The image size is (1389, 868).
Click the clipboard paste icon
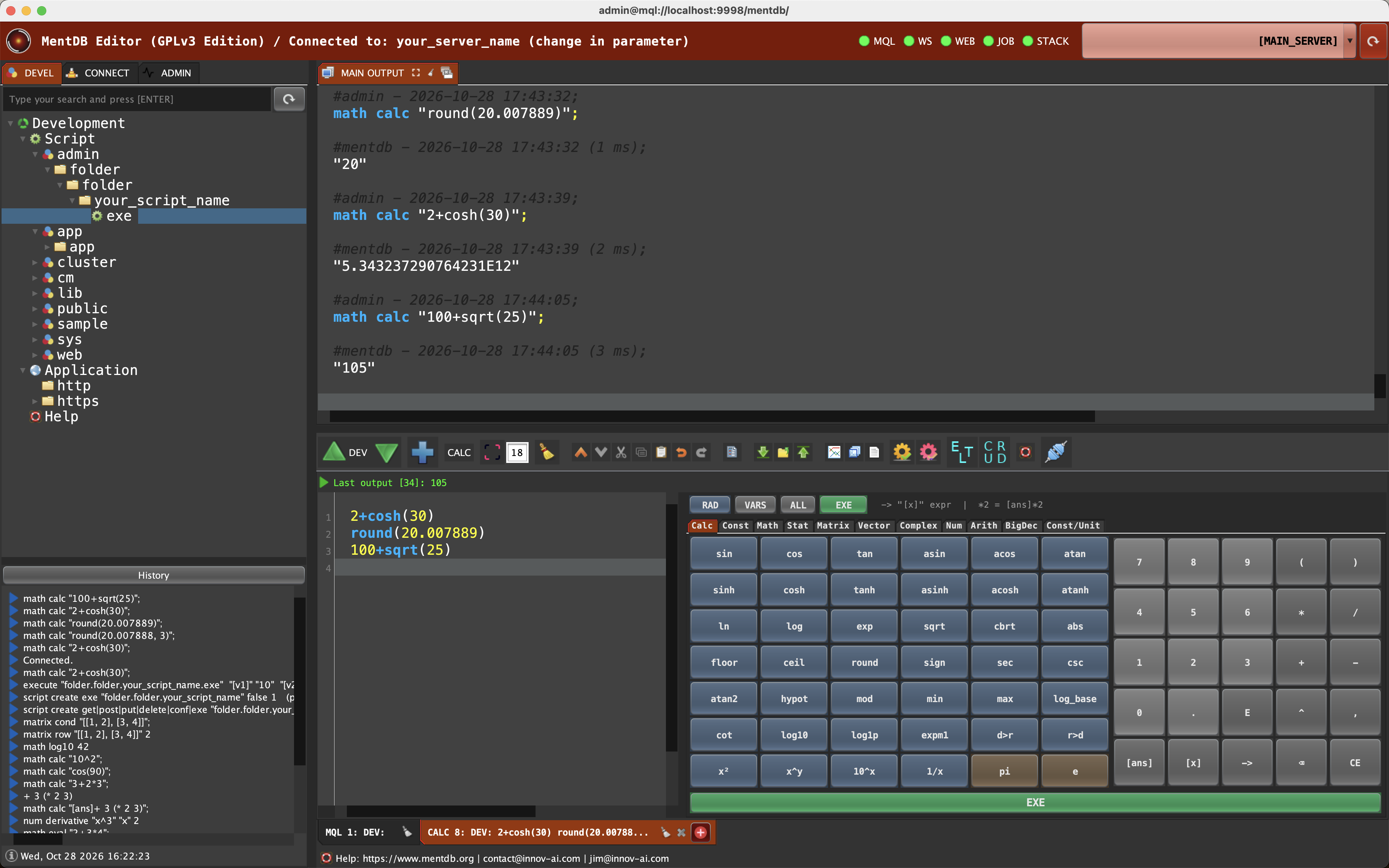point(661,453)
